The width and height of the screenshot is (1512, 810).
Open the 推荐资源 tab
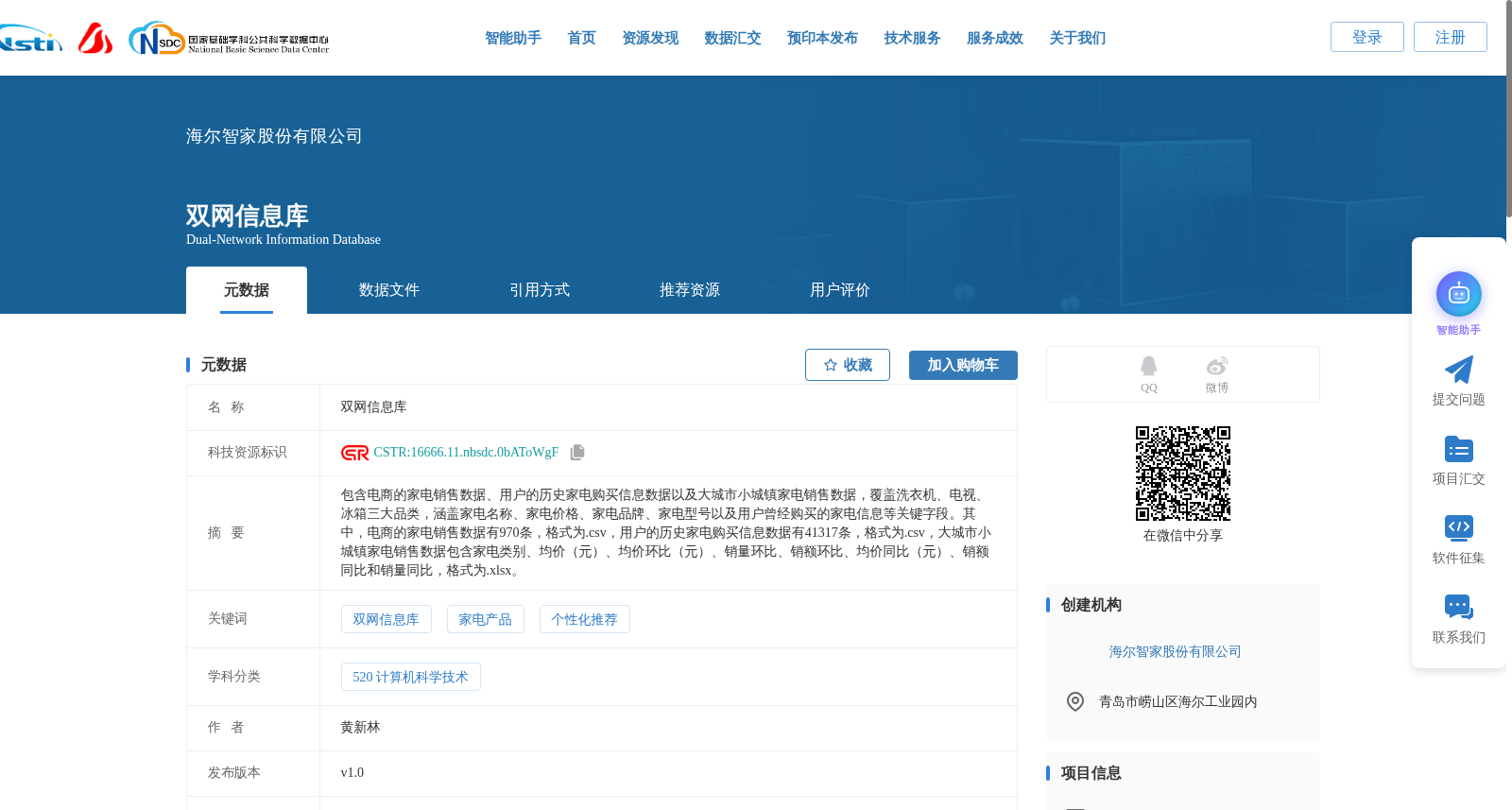click(x=690, y=290)
